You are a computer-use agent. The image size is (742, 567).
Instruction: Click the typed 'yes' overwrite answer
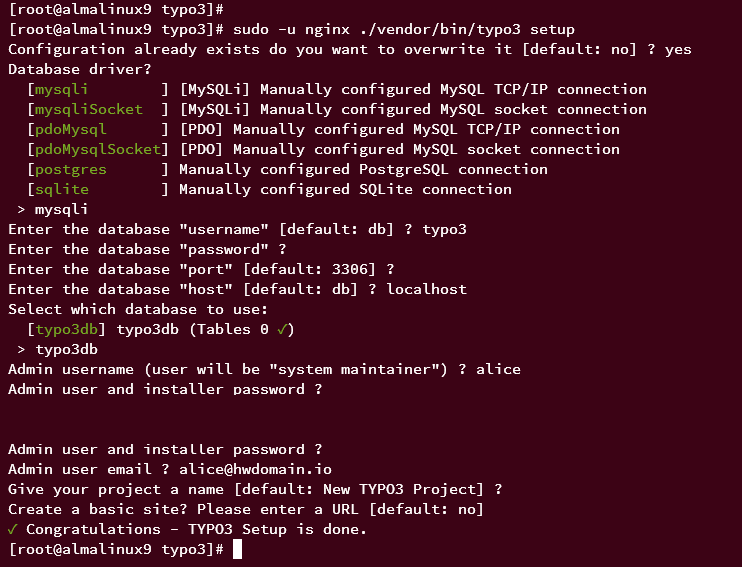(x=678, y=49)
